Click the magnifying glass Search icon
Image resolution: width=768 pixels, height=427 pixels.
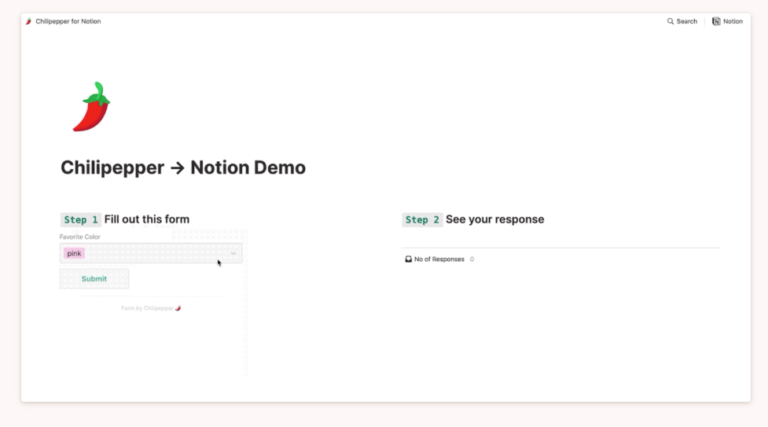coord(670,21)
